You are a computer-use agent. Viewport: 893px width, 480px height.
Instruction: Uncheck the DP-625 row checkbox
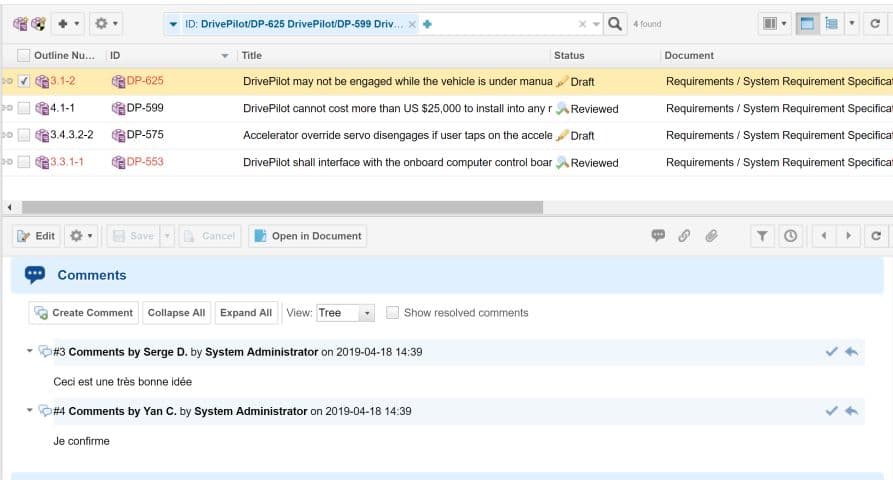[x=24, y=81]
